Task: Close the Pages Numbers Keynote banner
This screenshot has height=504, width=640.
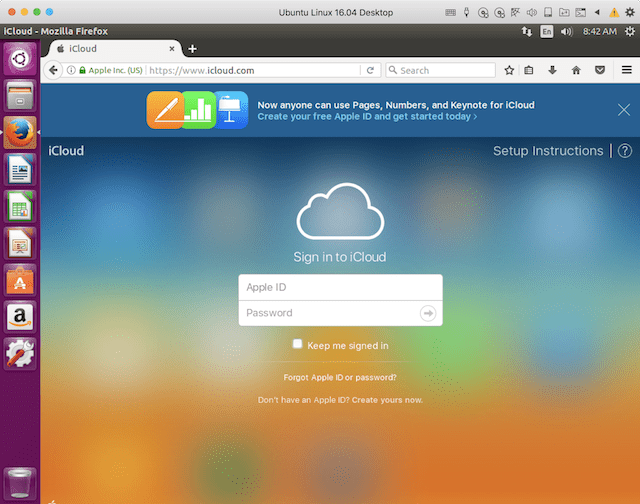Action: coord(624,110)
